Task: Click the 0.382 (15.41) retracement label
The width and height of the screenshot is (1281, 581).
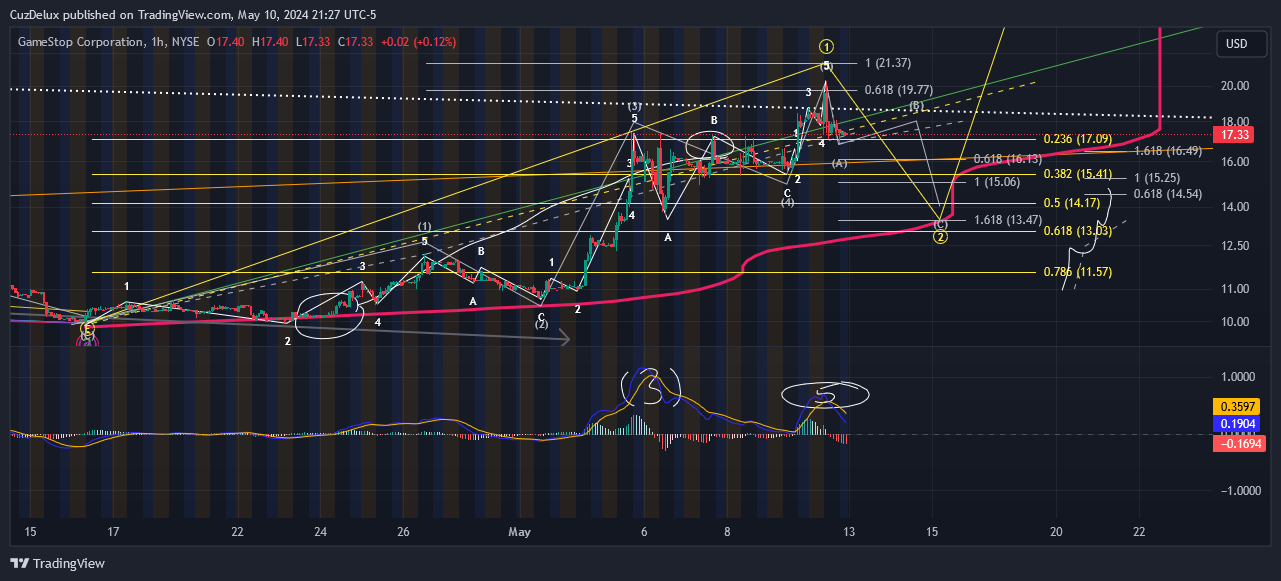Action: pos(1078,174)
